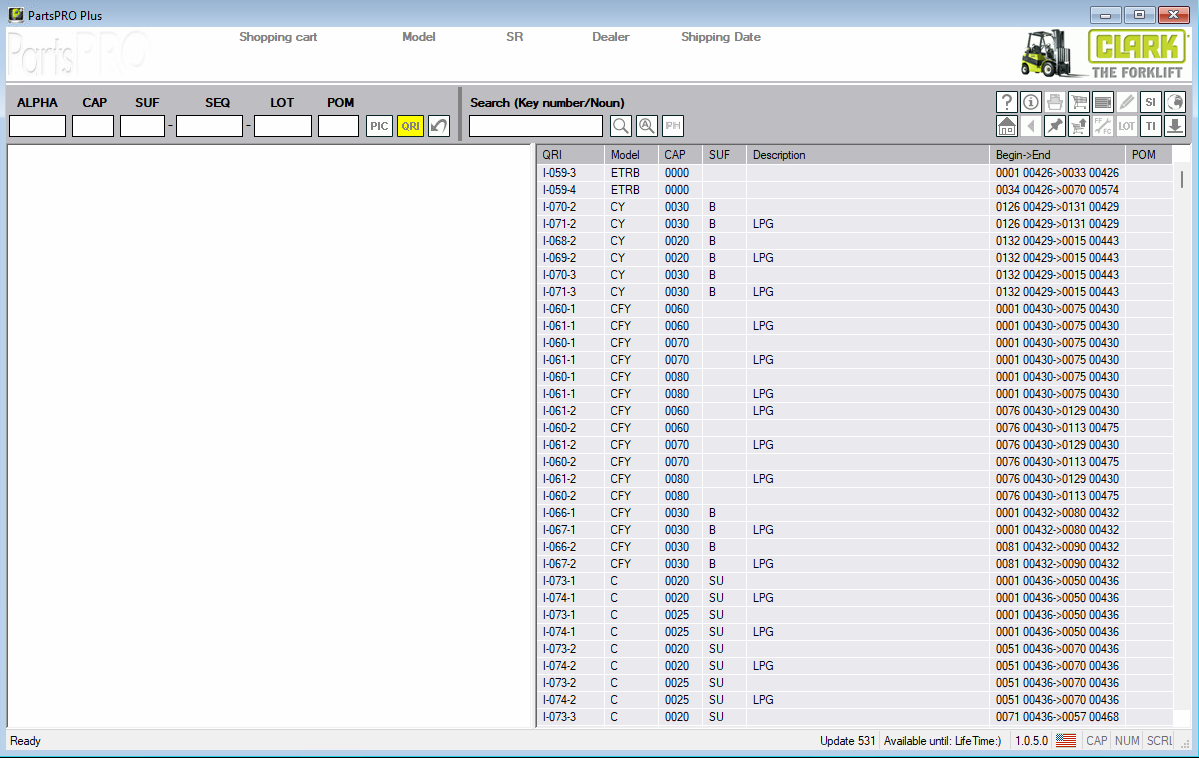Select the I-070-3 row

tap(854, 275)
